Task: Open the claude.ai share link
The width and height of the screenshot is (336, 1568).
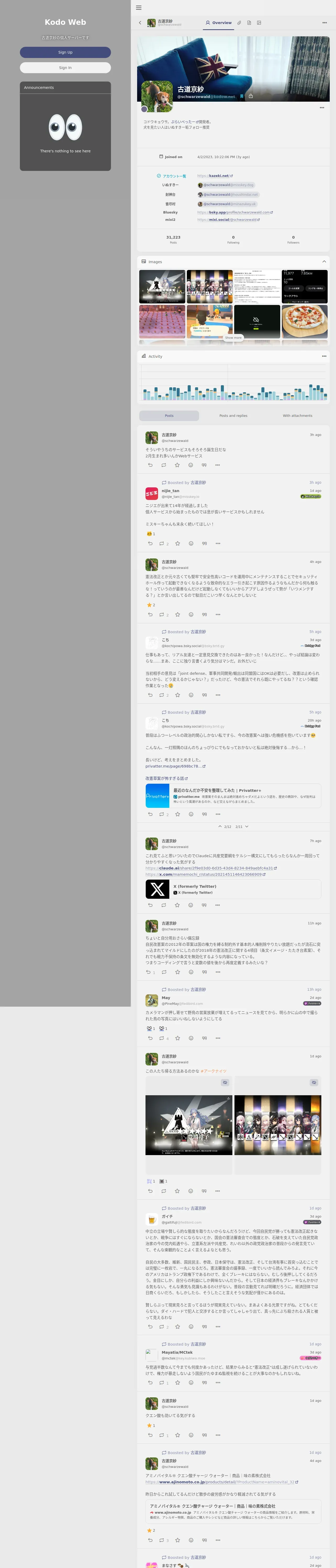Action: tap(211, 868)
